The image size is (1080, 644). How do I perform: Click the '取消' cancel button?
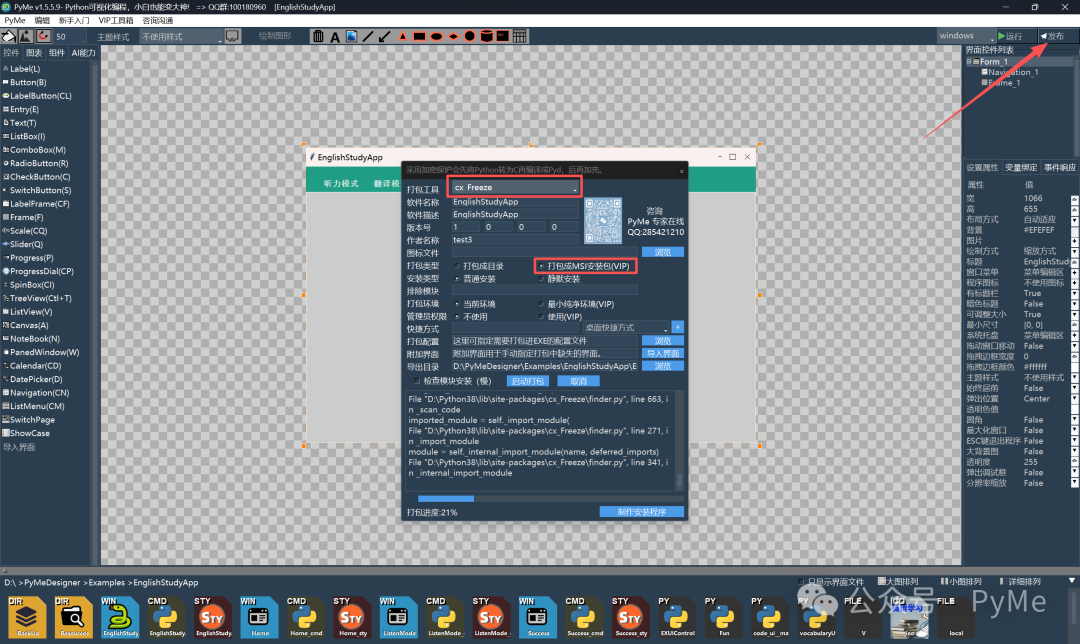tap(579, 381)
